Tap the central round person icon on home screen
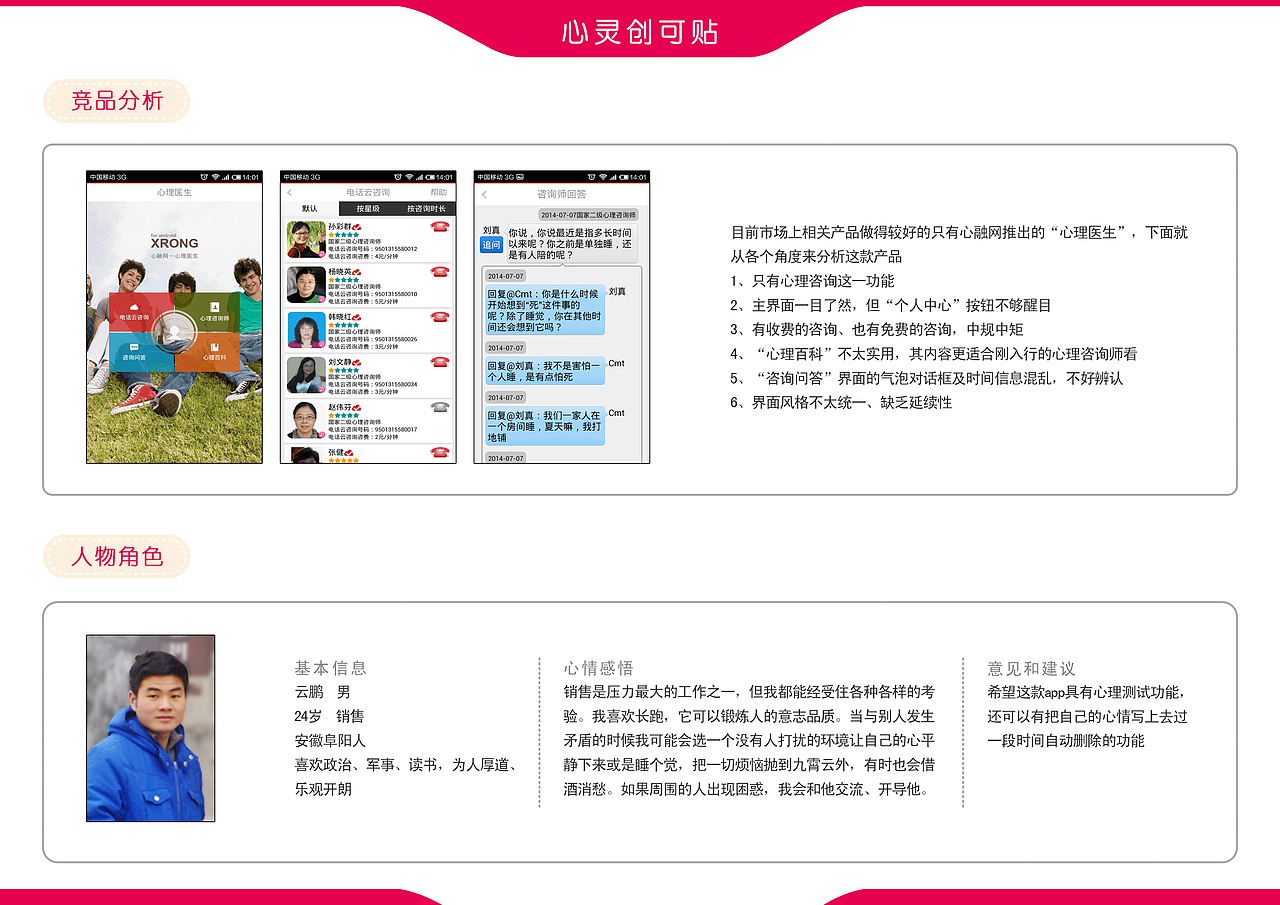The height and width of the screenshot is (905, 1280). pyautogui.click(x=175, y=330)
